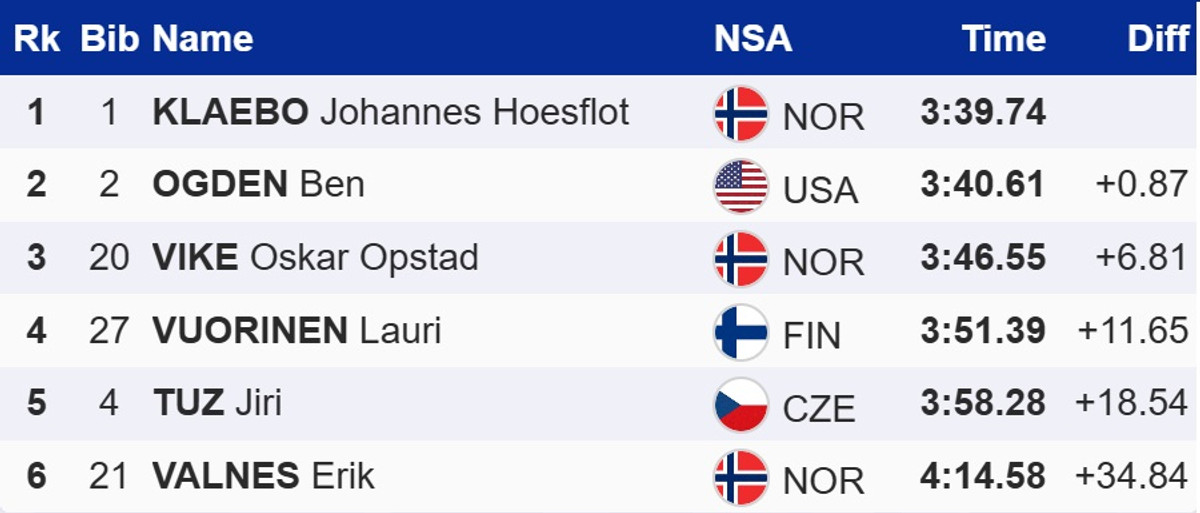This screenshot has height=513, width=1200.
Task: Click the +34.84 time difference
Action: (1132, 477)
